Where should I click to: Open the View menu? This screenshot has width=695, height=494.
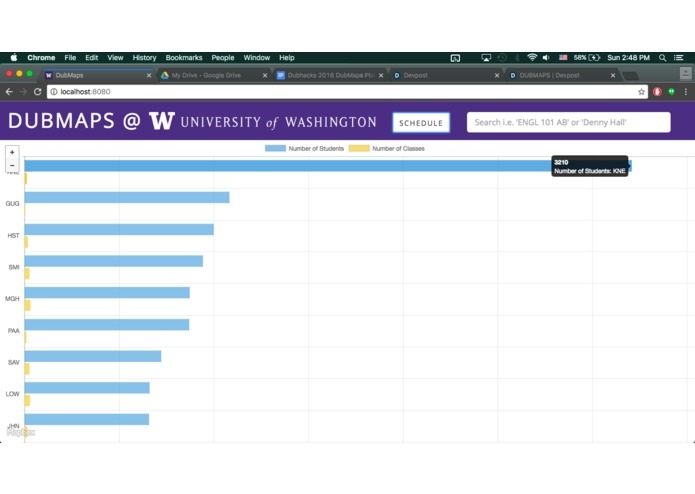(115, 58)
